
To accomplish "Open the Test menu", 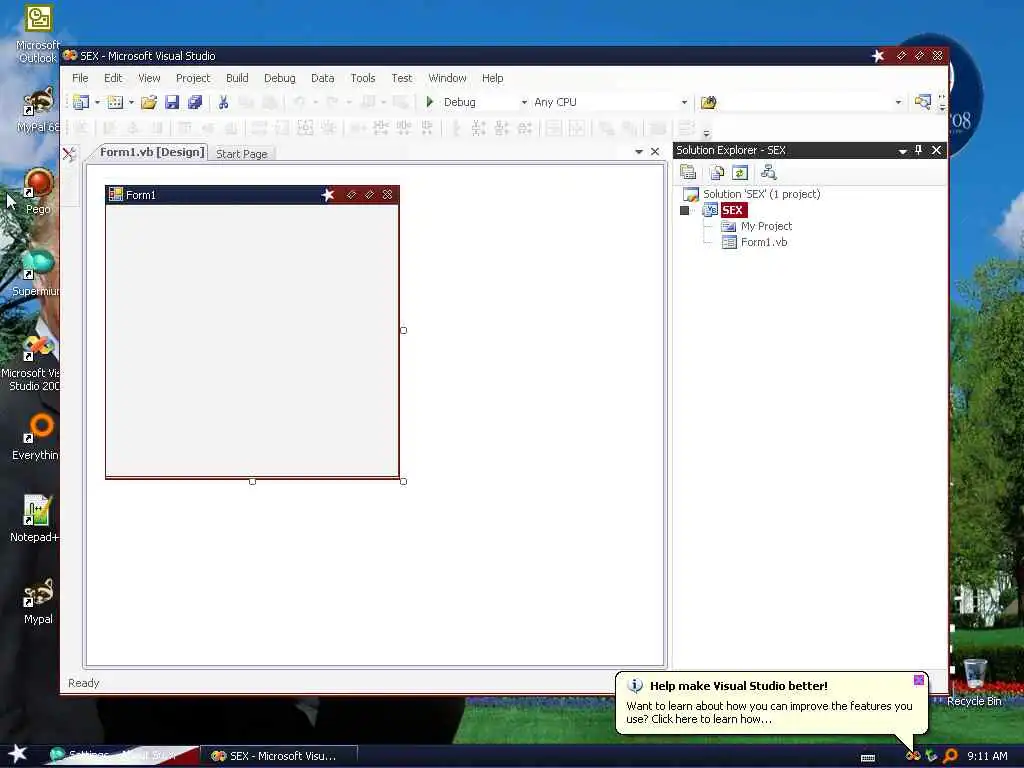I will pyautogui.click(x=402, y=78).
